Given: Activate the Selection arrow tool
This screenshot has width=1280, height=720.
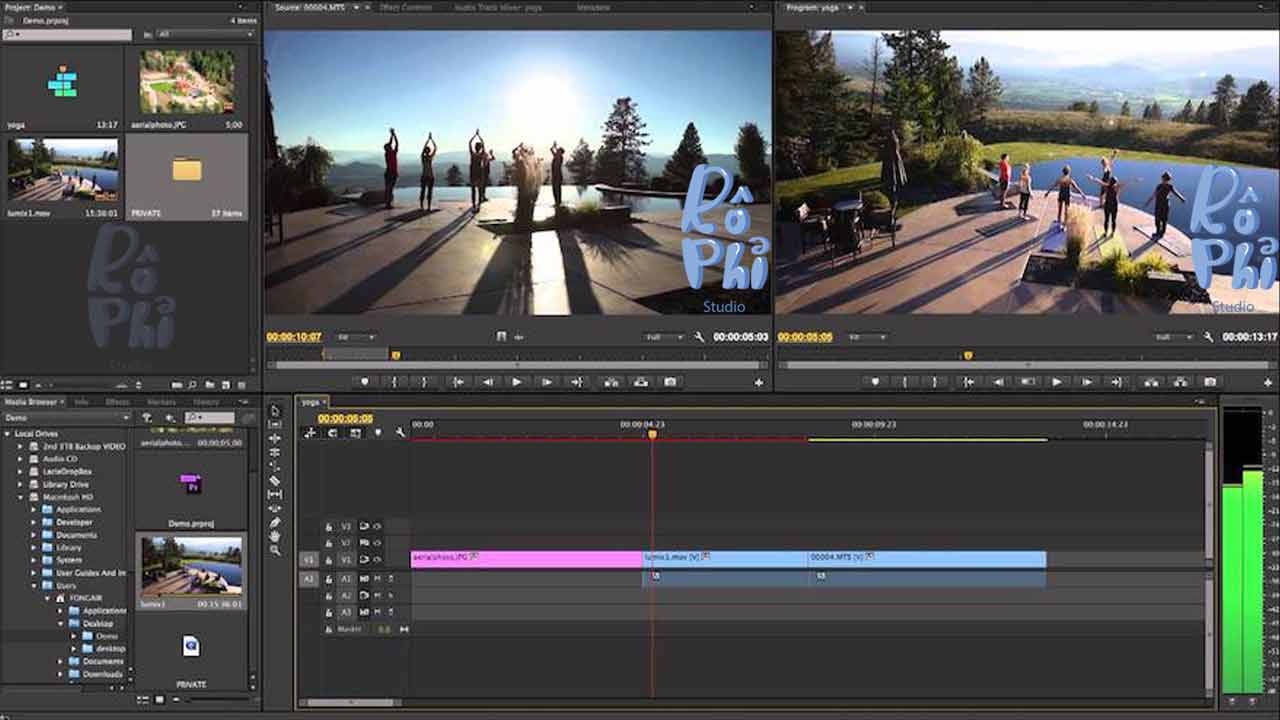Looking at the screenshot, I should pyautogui.click(x=275, y=411).
